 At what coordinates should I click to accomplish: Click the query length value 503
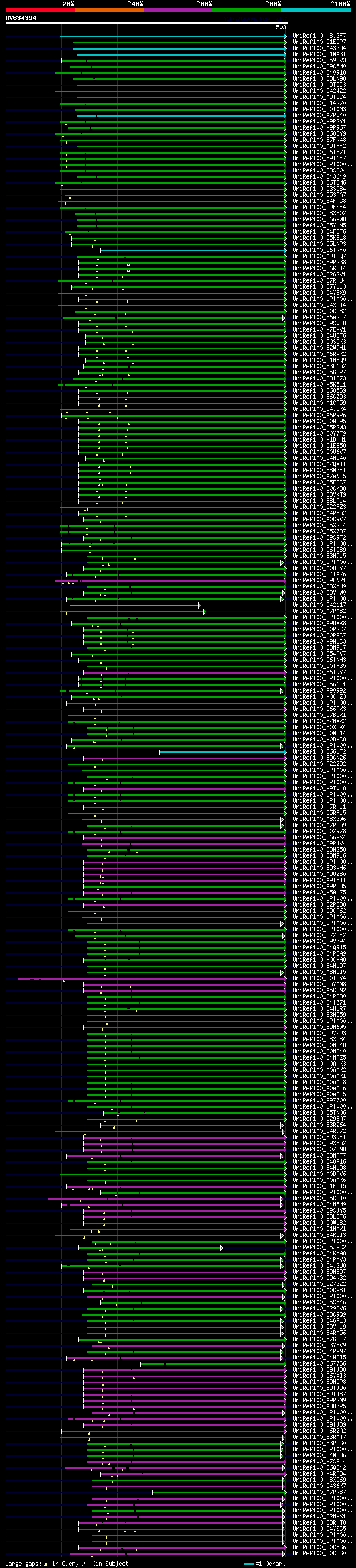click(281, 27)
